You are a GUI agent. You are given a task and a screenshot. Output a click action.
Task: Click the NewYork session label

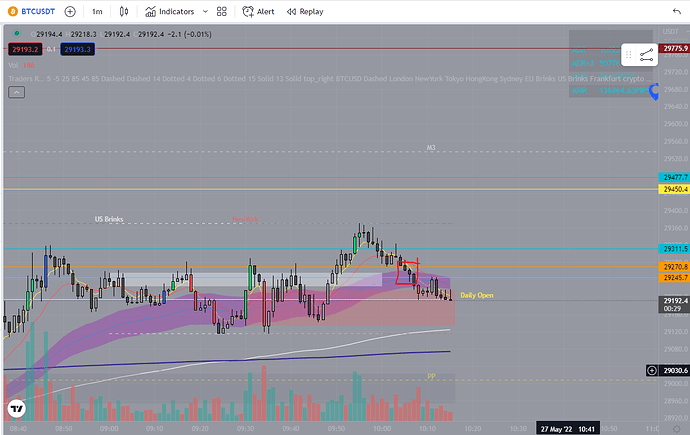[x=245, y=219]
